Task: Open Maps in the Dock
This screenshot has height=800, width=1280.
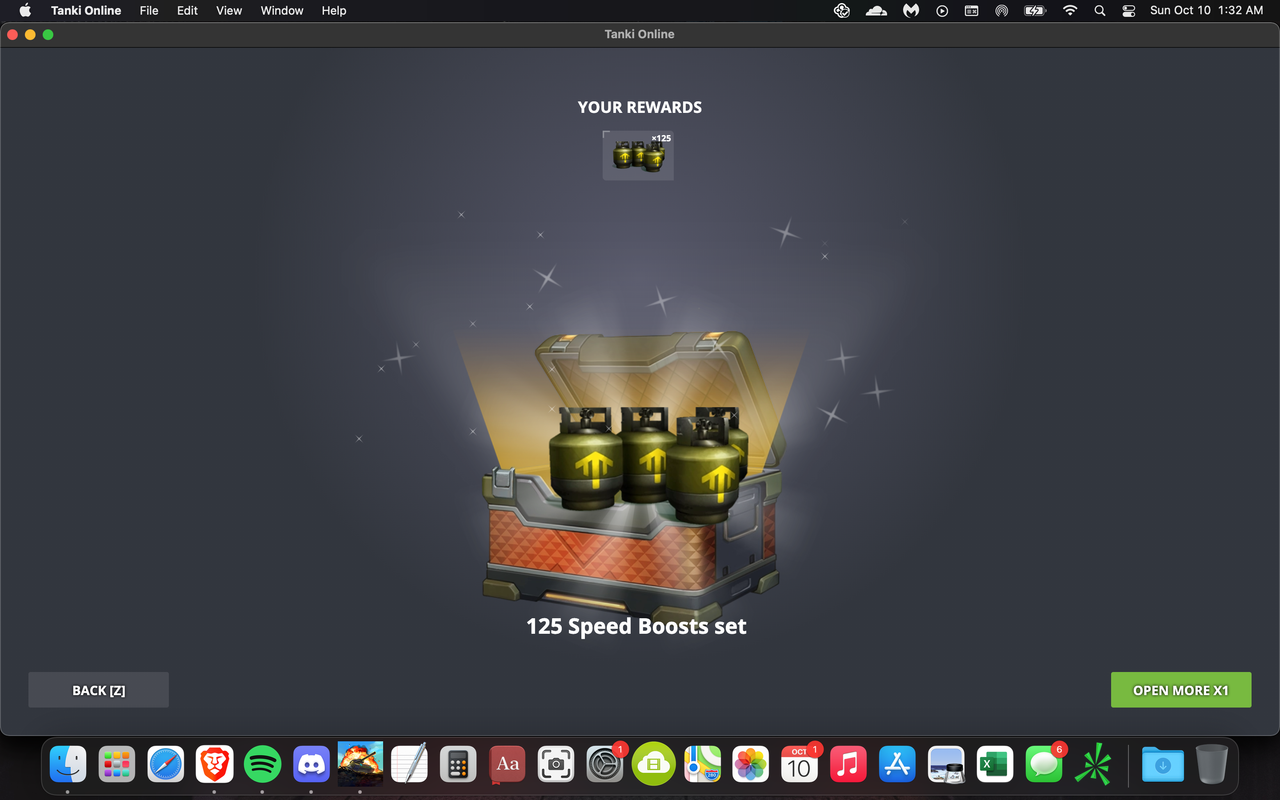Action: coord(702,765)
